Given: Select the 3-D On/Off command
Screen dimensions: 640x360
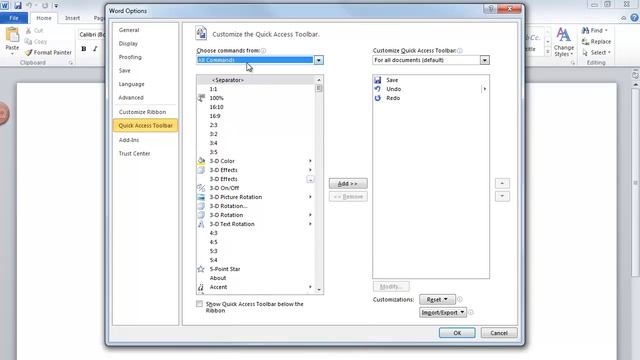Looking at the screenshot, I should coord(256,188).
